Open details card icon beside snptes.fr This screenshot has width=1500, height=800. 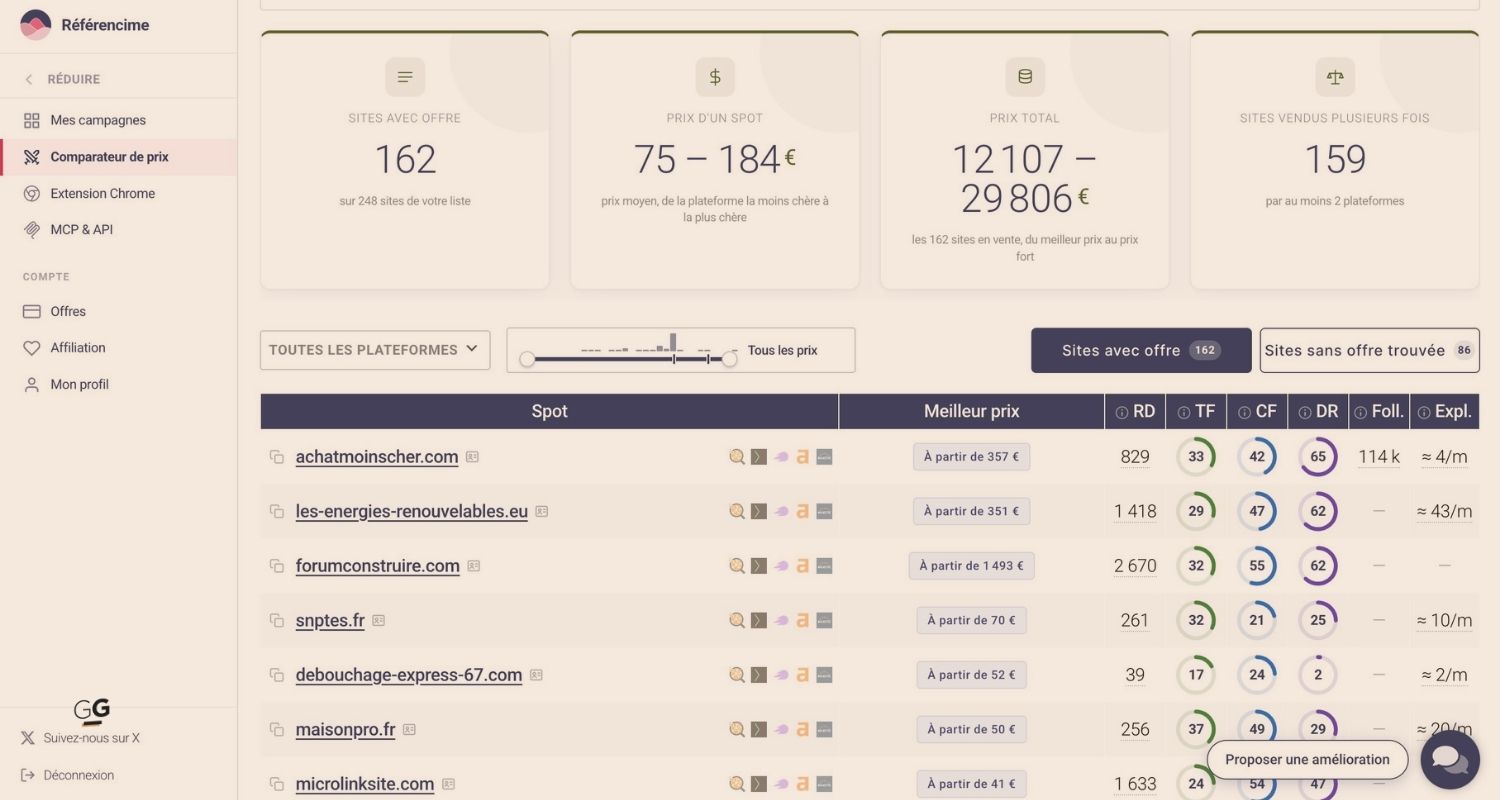378,621
